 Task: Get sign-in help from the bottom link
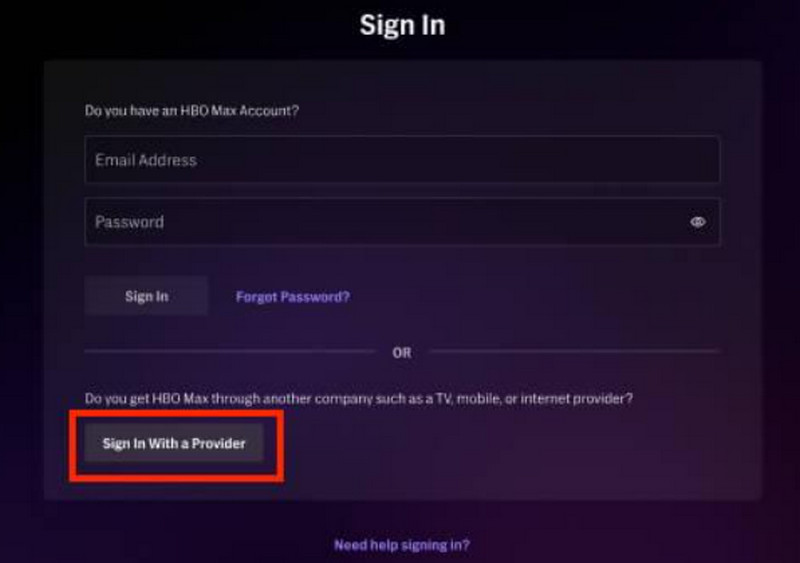point(402,545)
